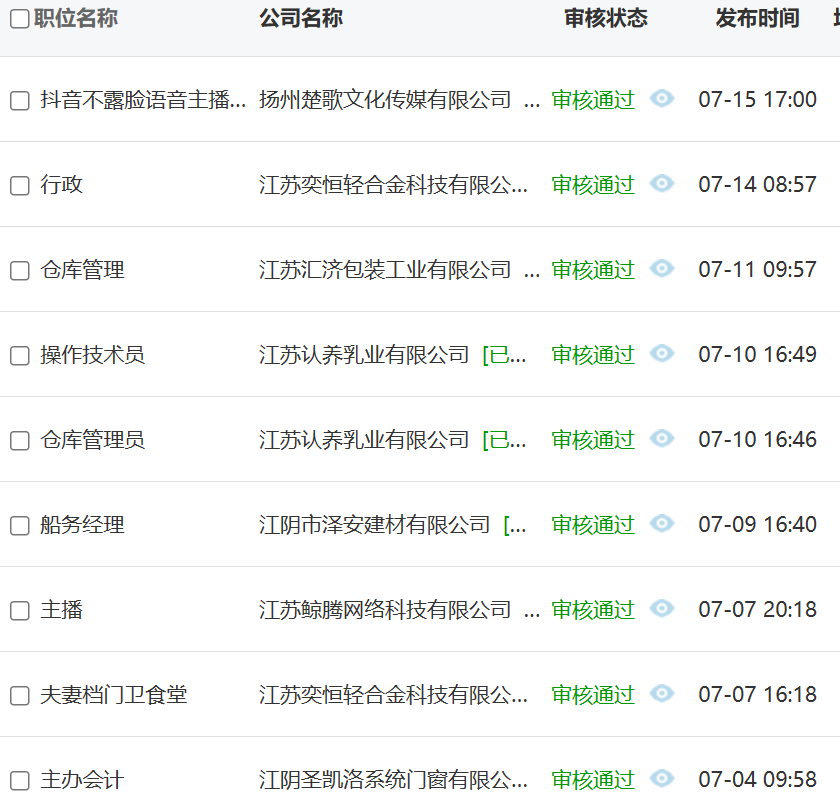Click 审核通过 status in 主办会计 row
840x807 pixels.
[594, 780]
